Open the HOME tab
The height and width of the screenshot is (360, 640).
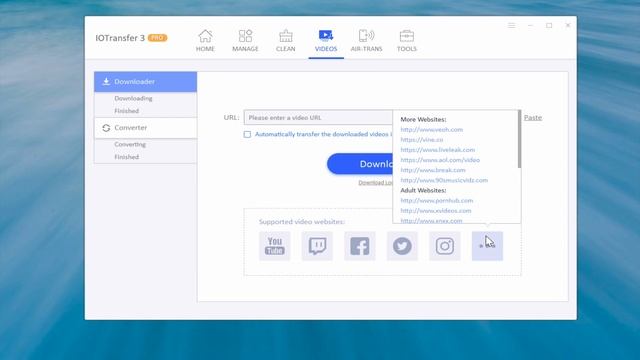click(205, 41)
